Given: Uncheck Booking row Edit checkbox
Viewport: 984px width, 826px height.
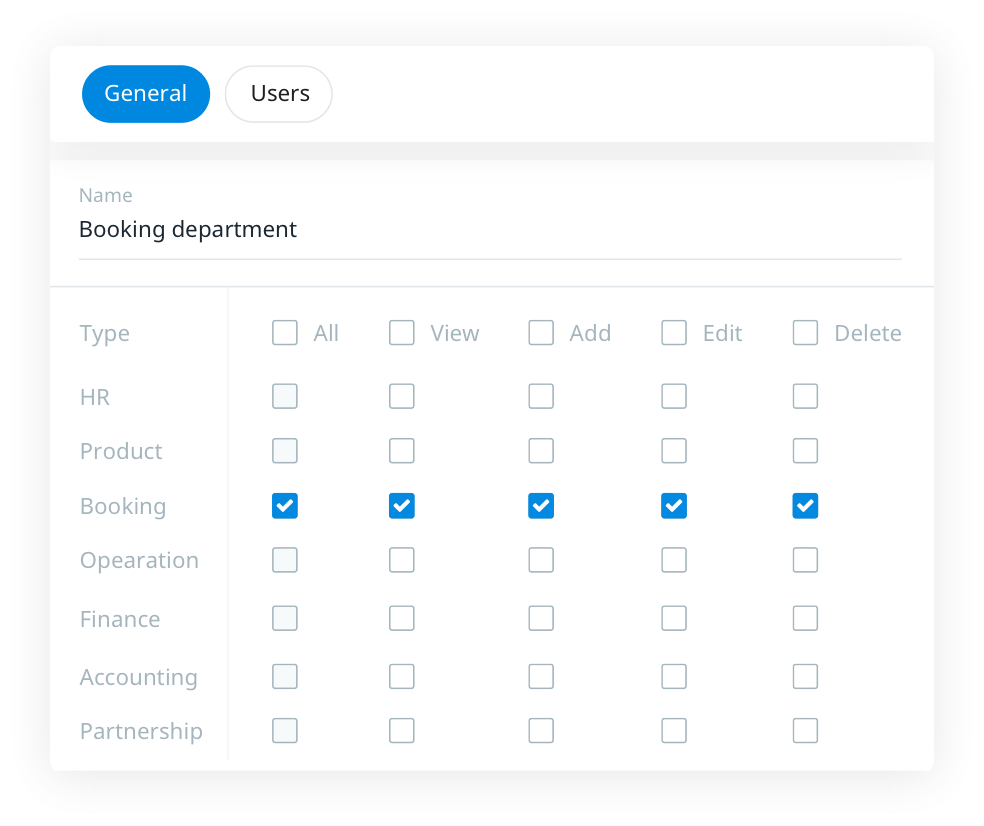Looking at the screenshot, I should [x=674, y=506].
